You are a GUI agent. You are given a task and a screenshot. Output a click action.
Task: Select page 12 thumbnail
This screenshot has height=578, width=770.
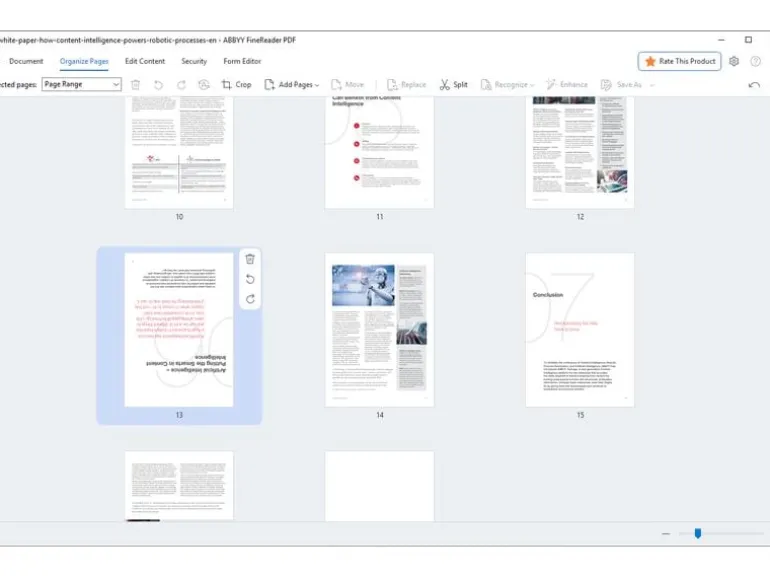[580, 152]
